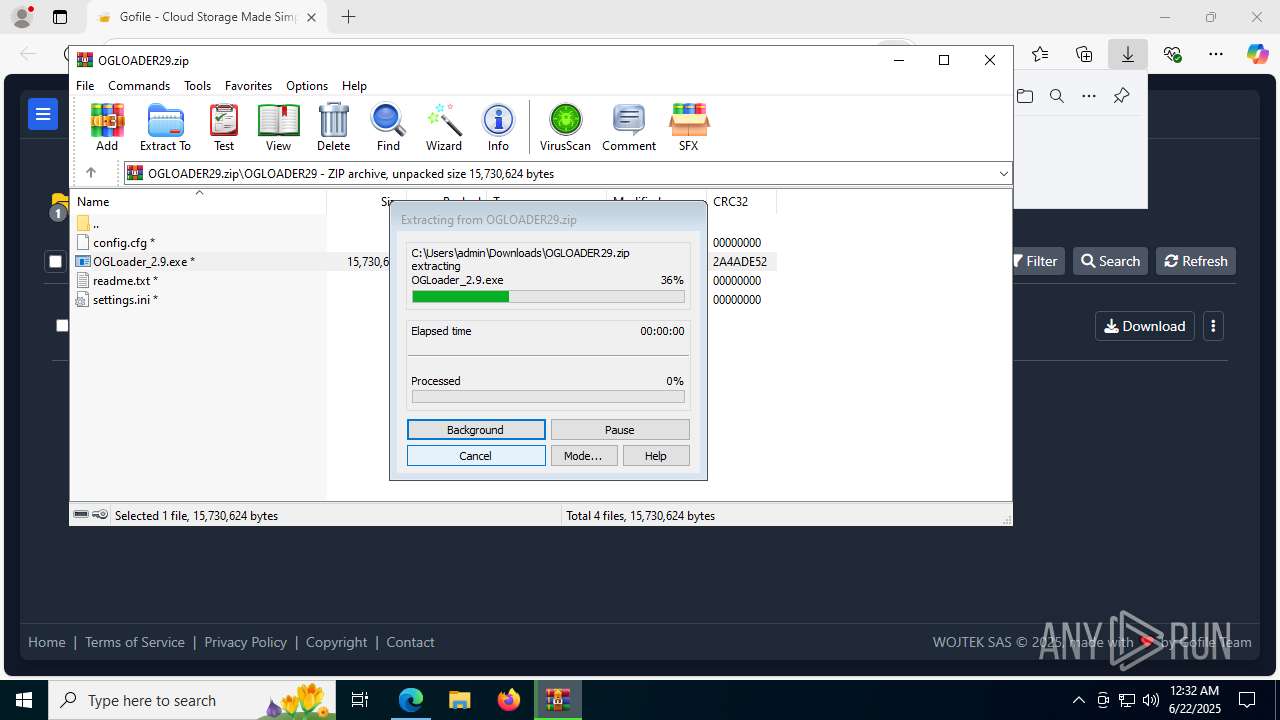Click Gofile Search button
Screen dimensions: 1280x720
(x=1110, y=261)
